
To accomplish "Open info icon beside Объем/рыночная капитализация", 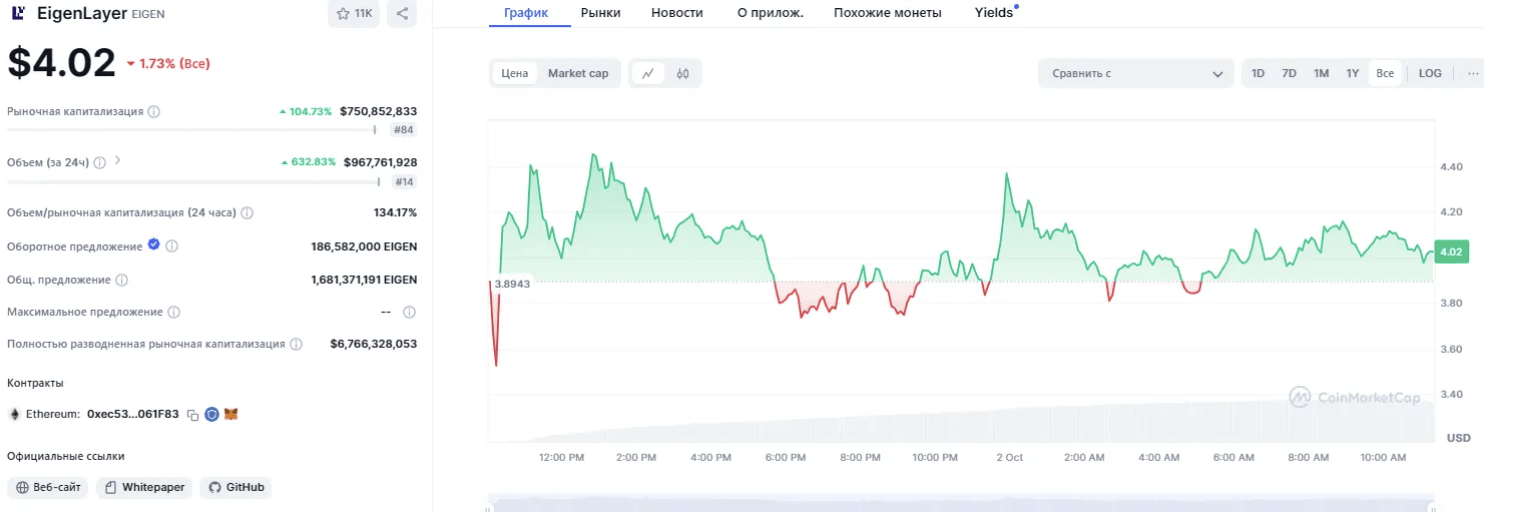I will 247,213.
